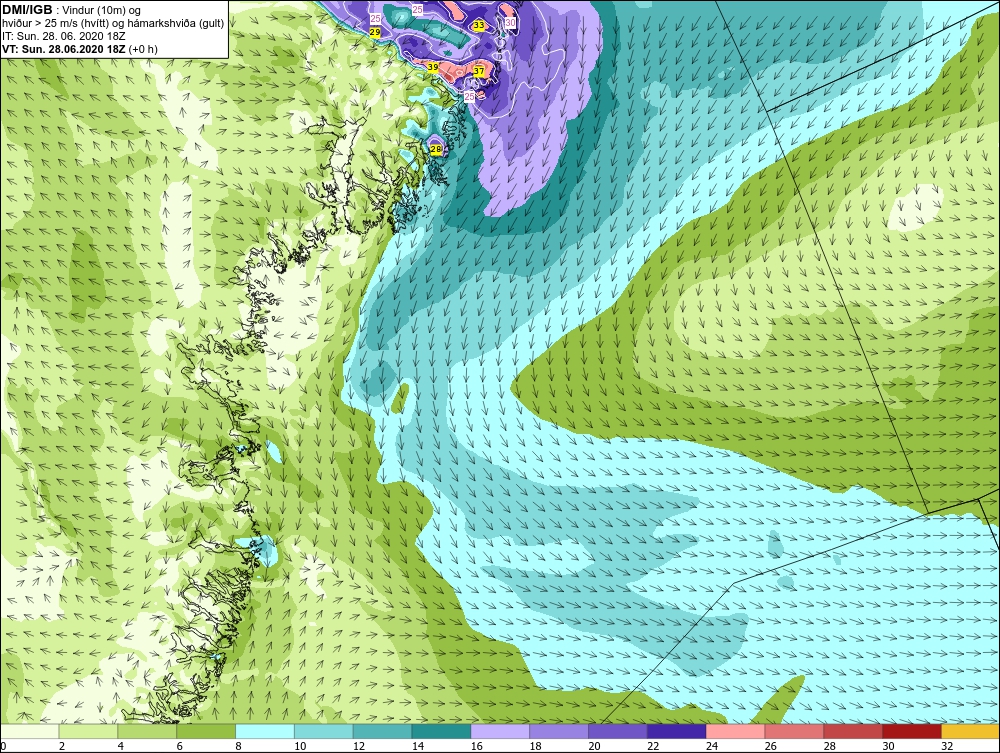Click the yellow 33 gust marker

point(478,25)
